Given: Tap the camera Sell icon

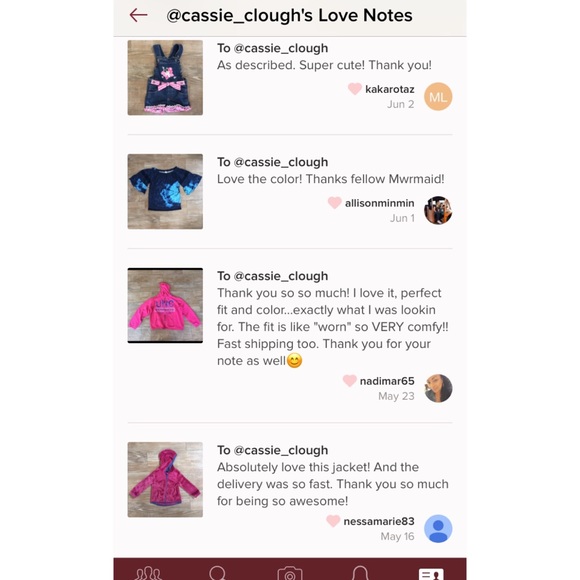Looking at the screenshot, I should point(290,573).
